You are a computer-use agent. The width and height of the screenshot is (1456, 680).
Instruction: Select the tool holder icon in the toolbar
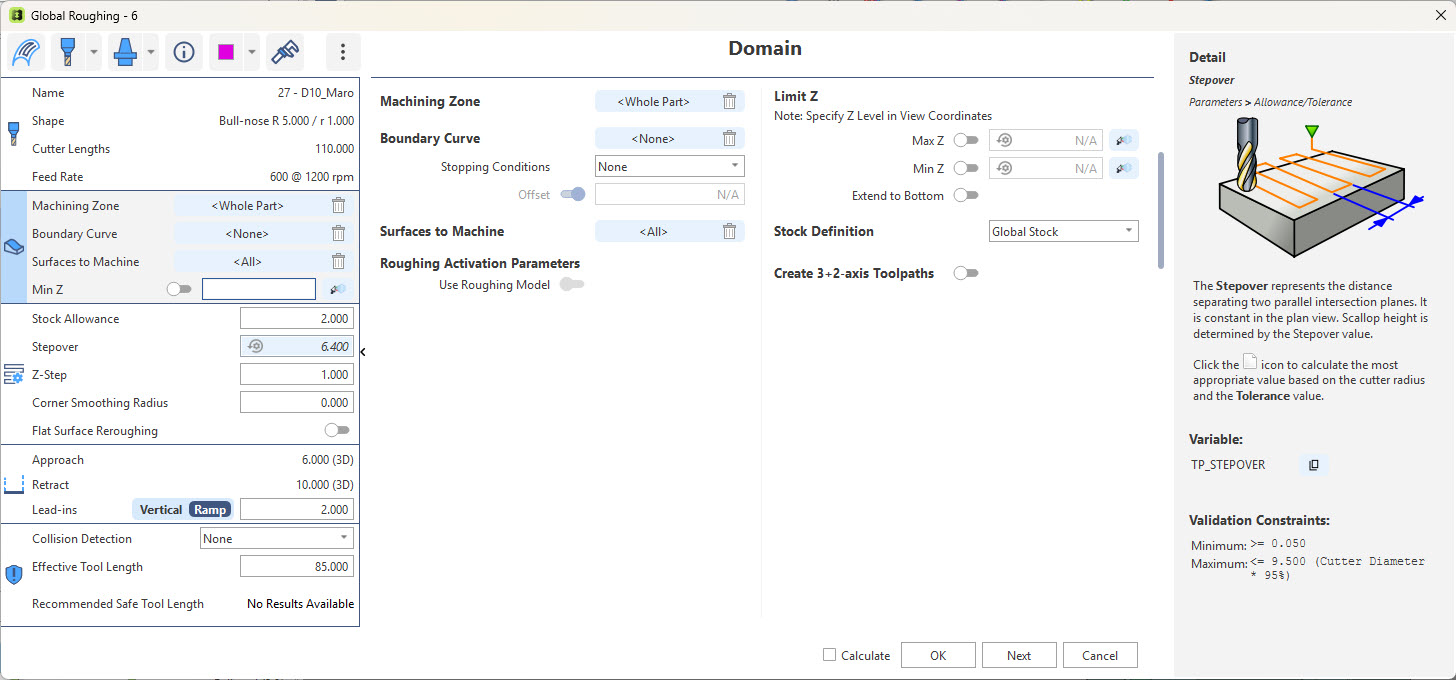point(126,52)
